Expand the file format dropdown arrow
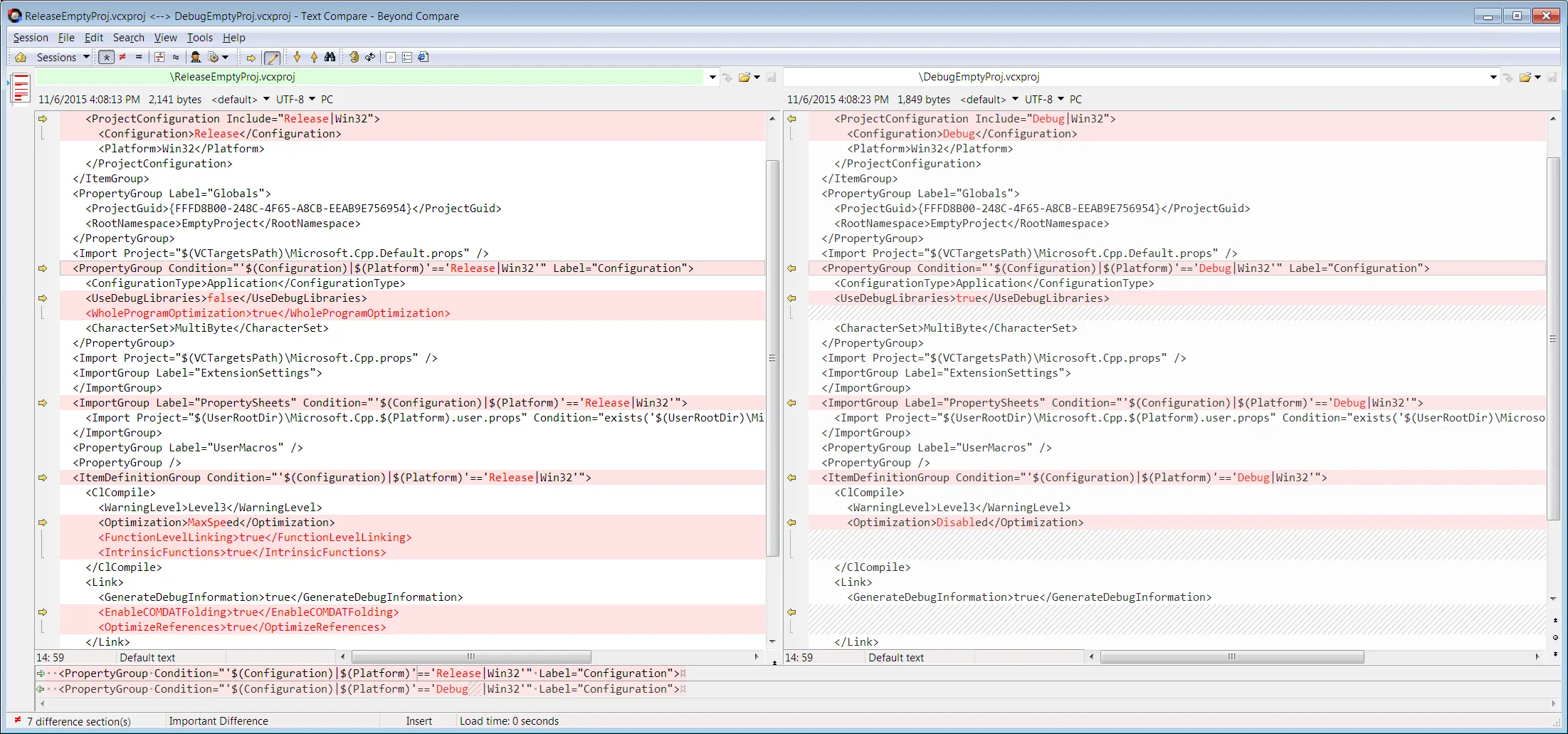The height and width of the screenshot is (734, 1568). [x=226, y=57]
